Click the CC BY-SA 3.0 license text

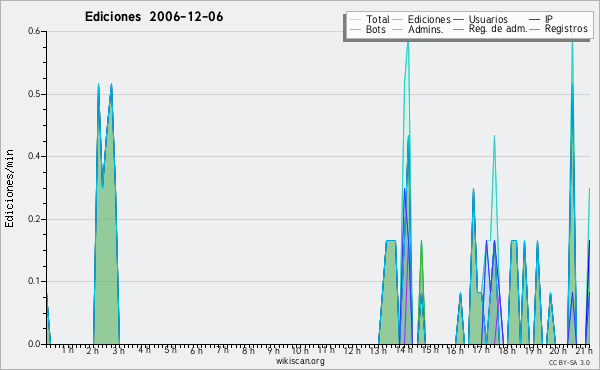click(569, 362)
